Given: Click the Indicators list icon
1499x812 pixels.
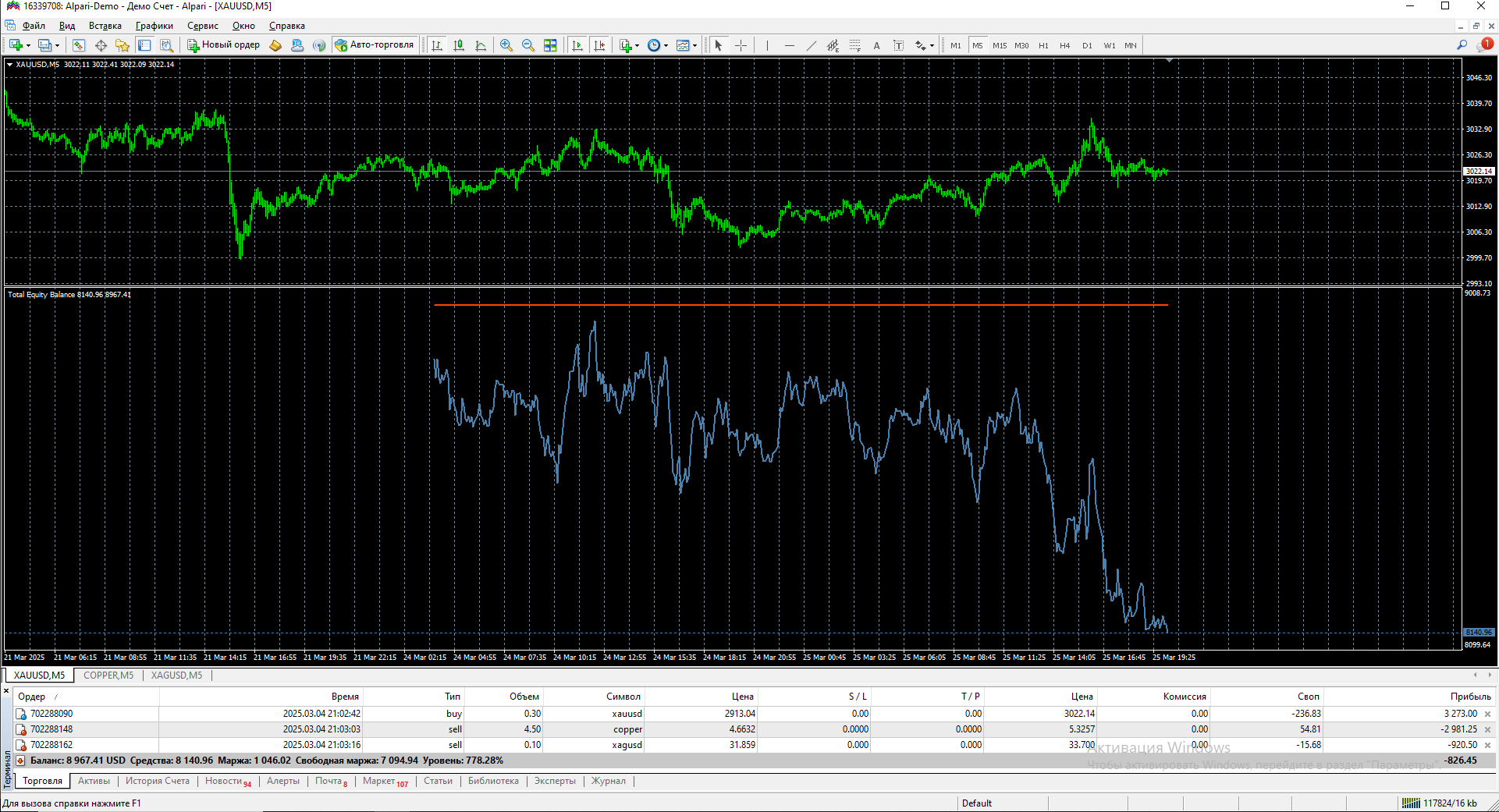Looking at the screenshot, I should pos(625,45).
